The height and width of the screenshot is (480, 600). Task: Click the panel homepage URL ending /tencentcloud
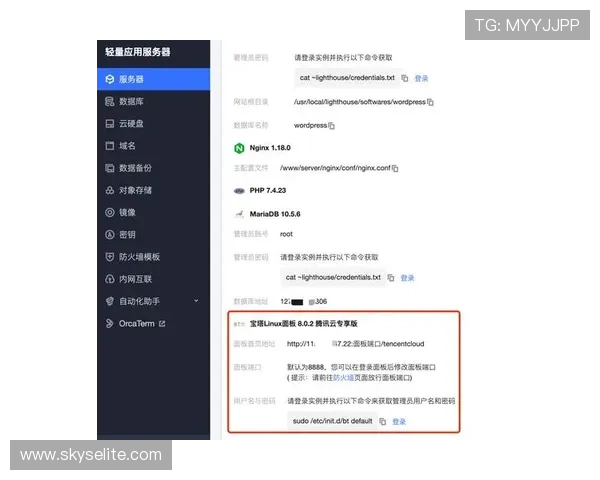pyautogui.click(x=355, y=344)
